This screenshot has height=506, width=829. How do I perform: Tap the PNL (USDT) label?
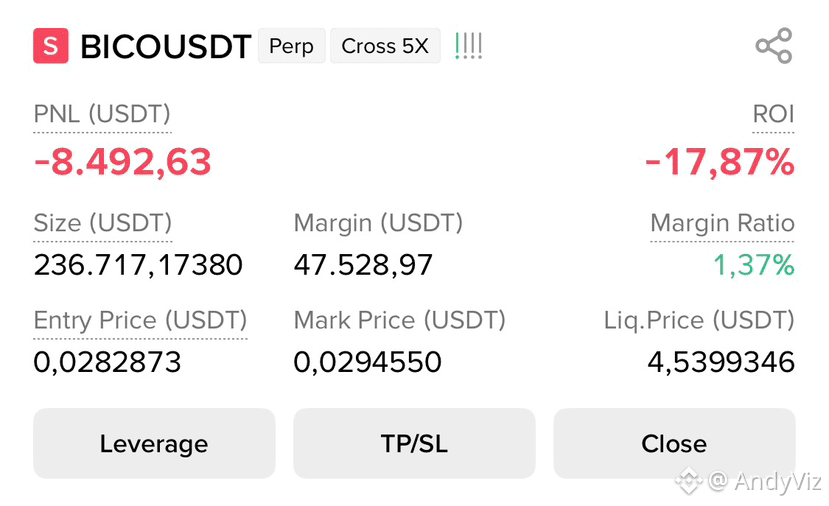(102, 114)
